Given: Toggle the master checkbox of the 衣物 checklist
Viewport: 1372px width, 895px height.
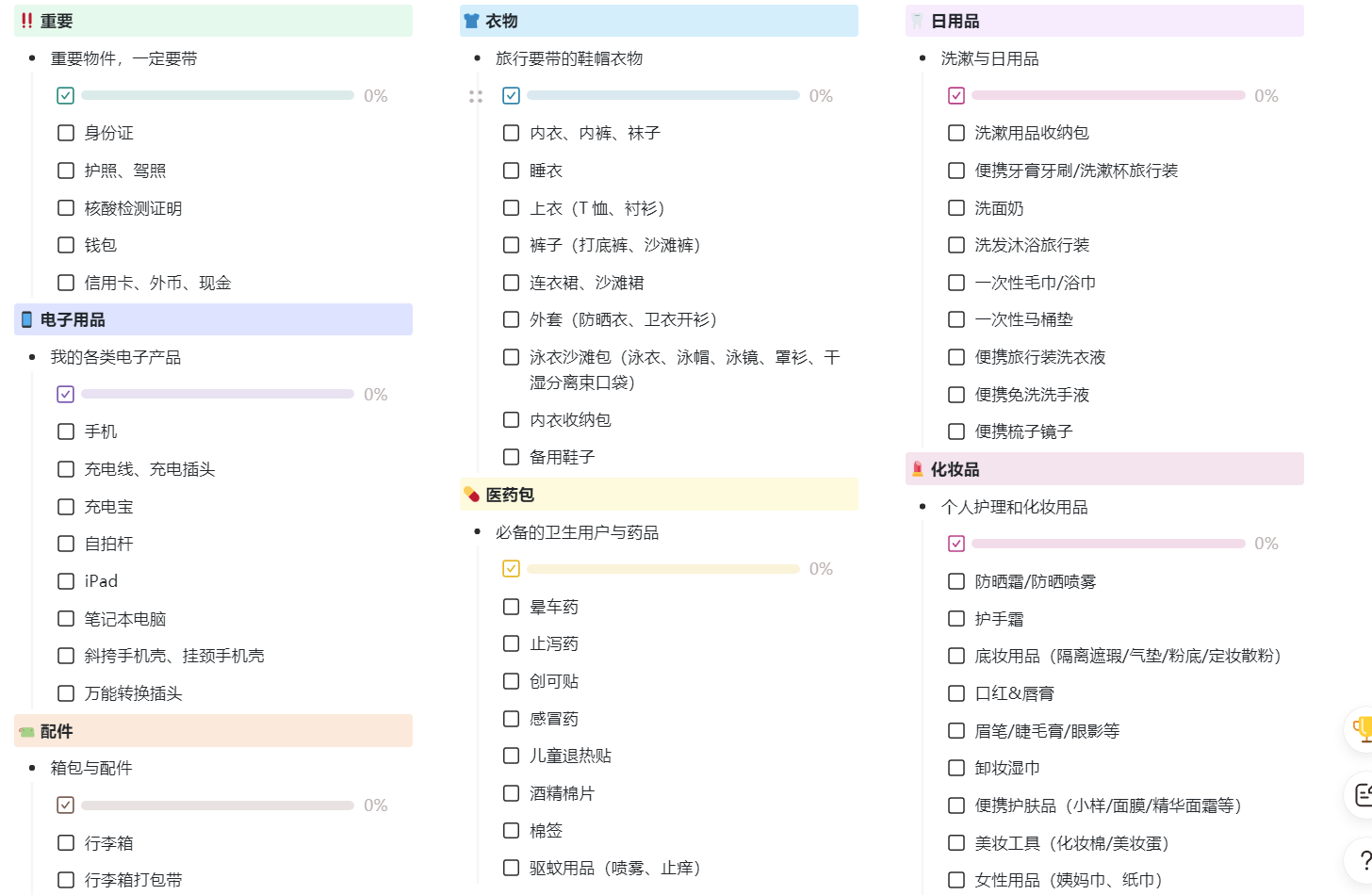Looking at the screenshot, I should tap(511, 95).
